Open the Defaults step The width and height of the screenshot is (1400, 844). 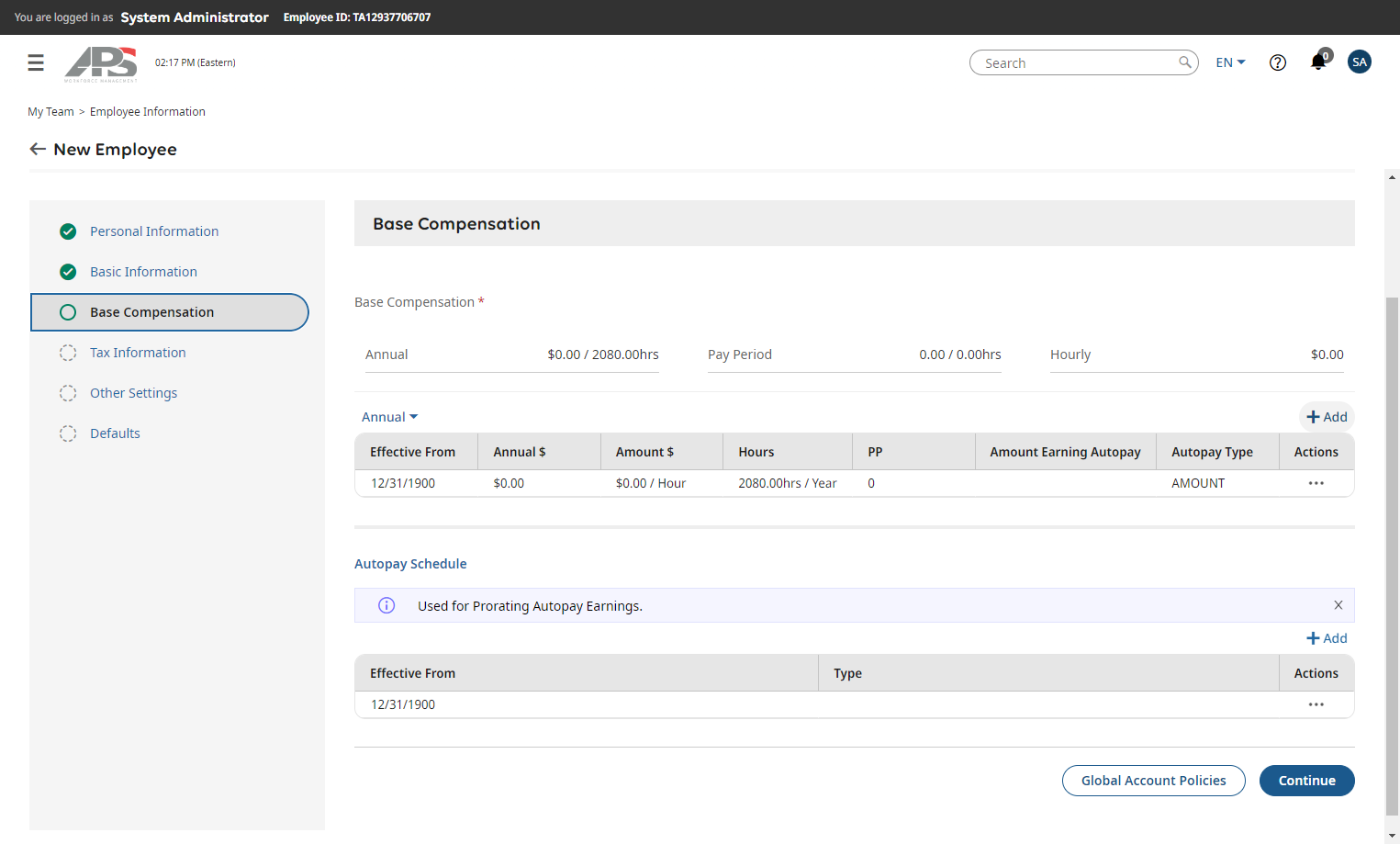(x=115, y=433)
